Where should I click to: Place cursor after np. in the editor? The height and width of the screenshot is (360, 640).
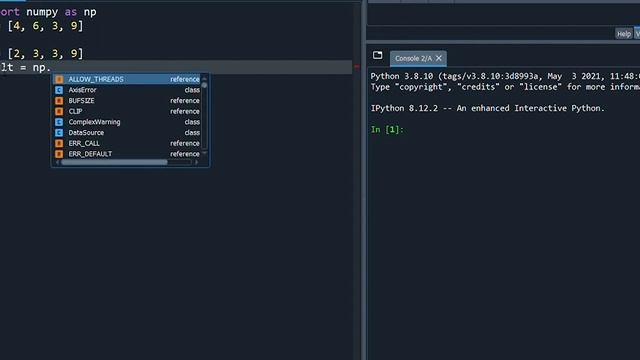coord(51,67)
